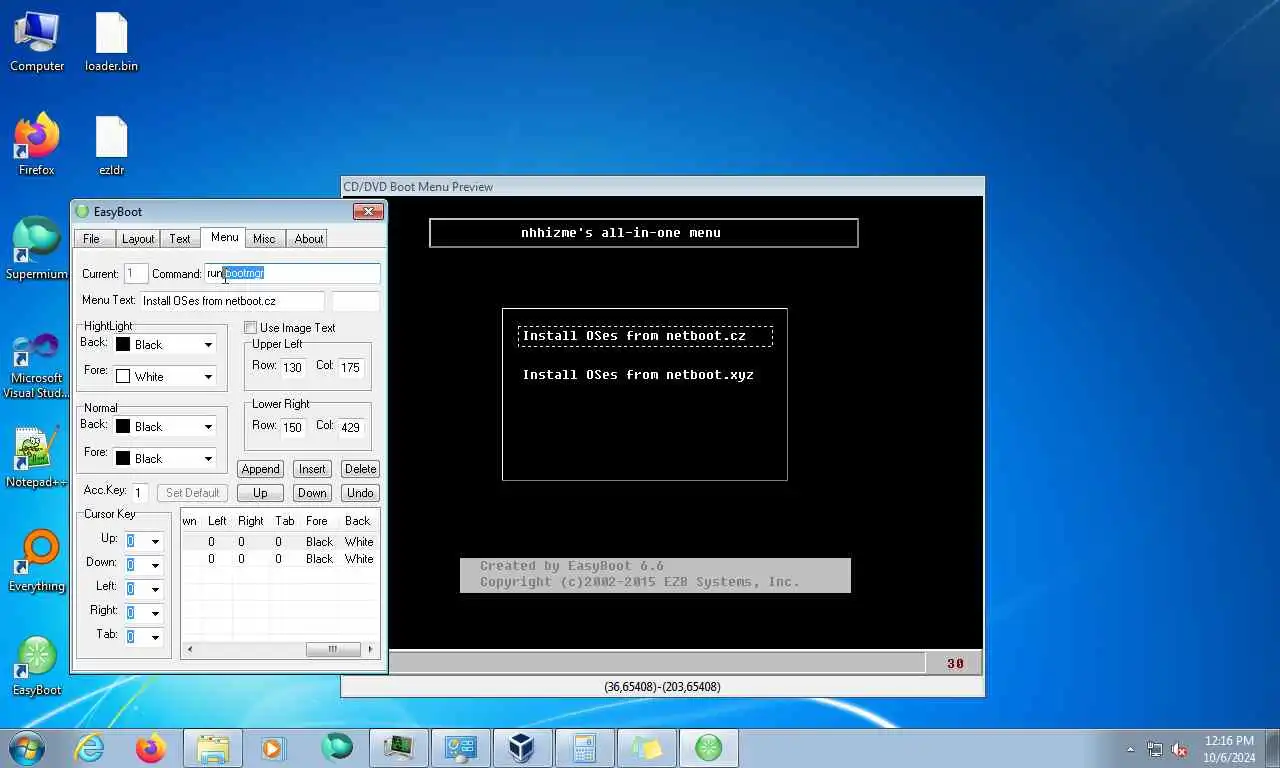
Task: Click the HightLight Back black swatch
Action: pyautogui.click(x=123, y=344)
